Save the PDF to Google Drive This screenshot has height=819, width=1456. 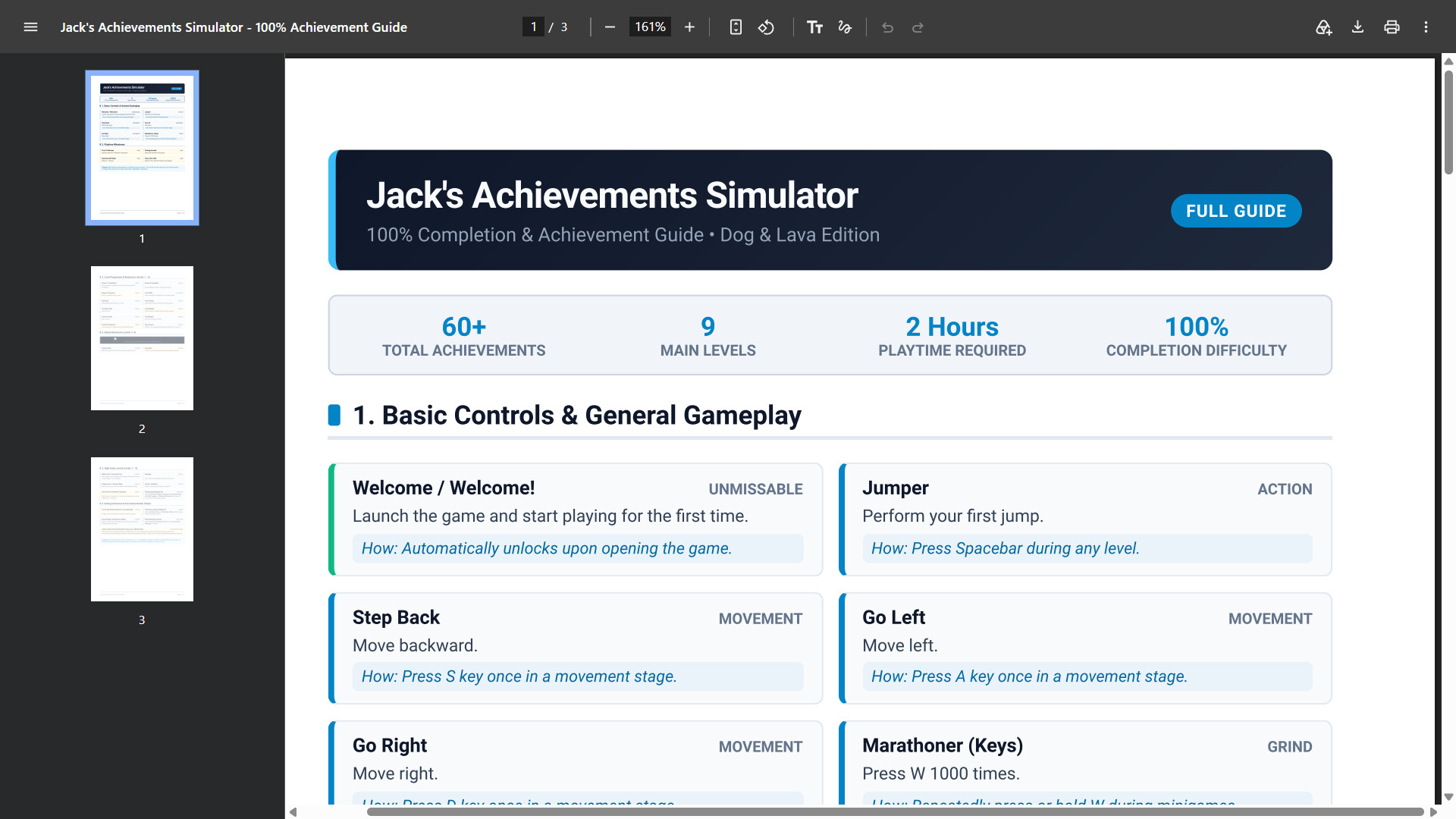coord(1323,27)
